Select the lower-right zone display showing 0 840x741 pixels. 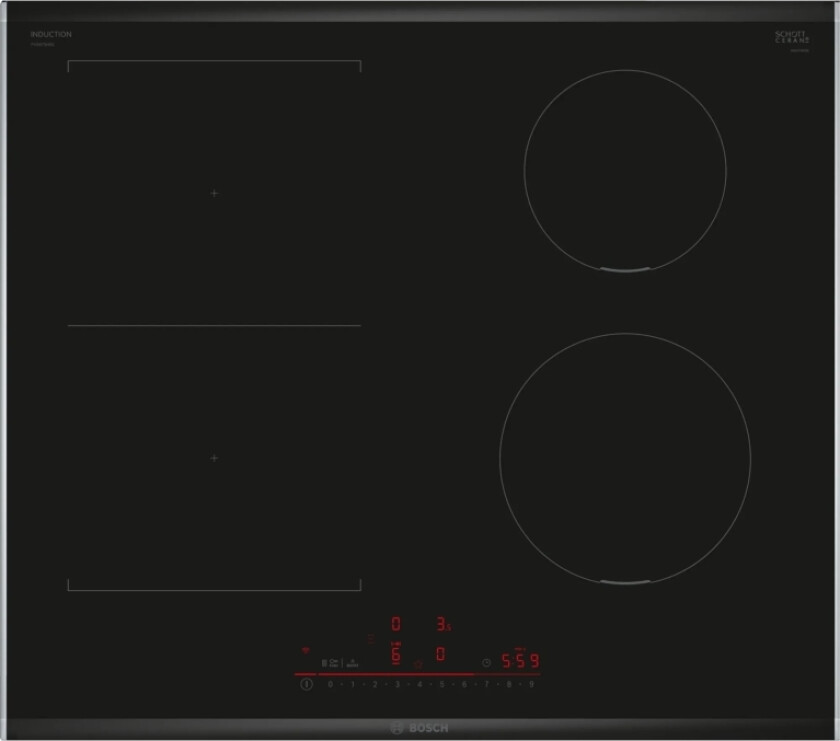(x=440, y=655)
